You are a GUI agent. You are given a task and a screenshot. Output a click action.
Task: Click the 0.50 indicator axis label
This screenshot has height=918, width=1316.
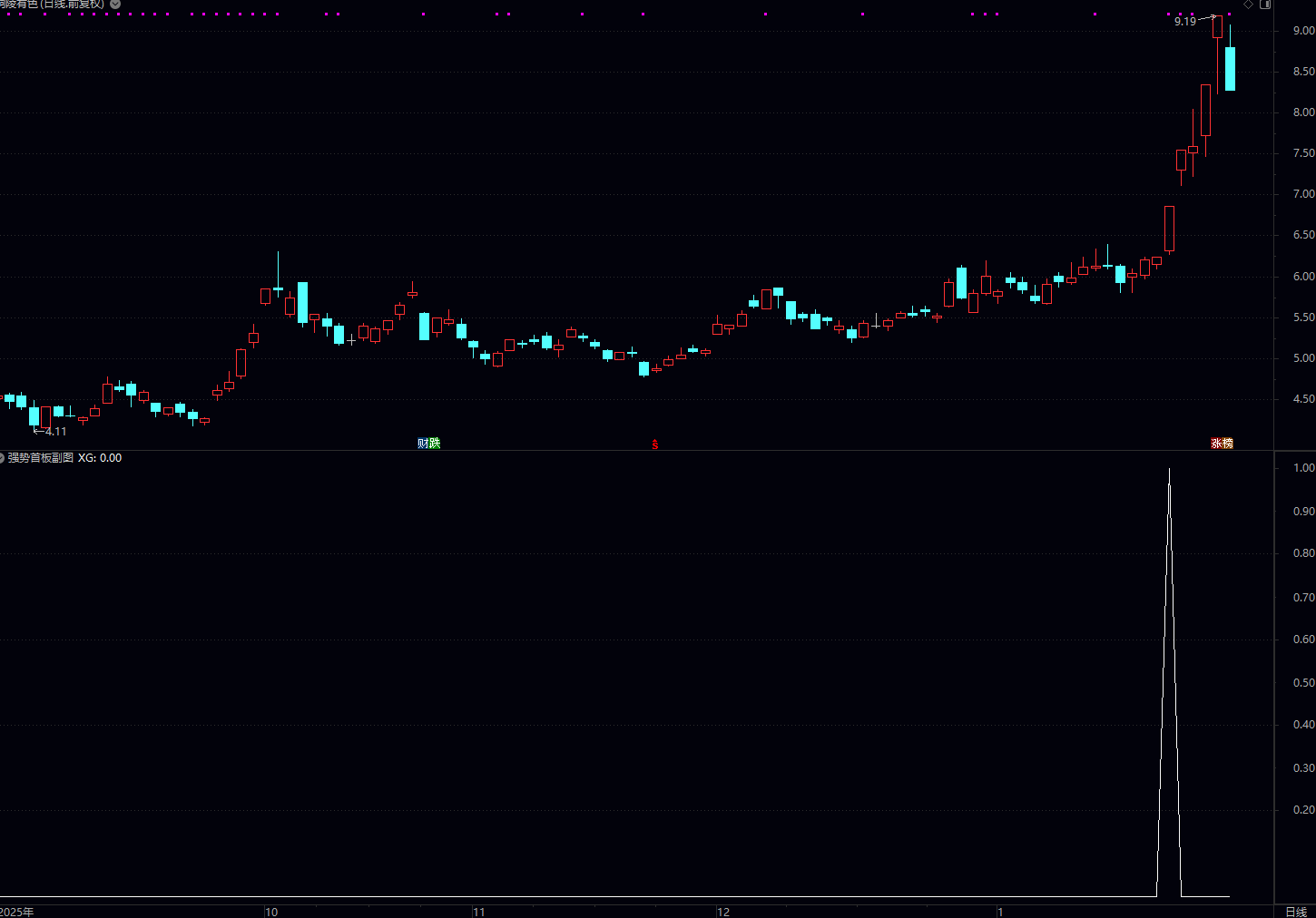point(1303,683)
